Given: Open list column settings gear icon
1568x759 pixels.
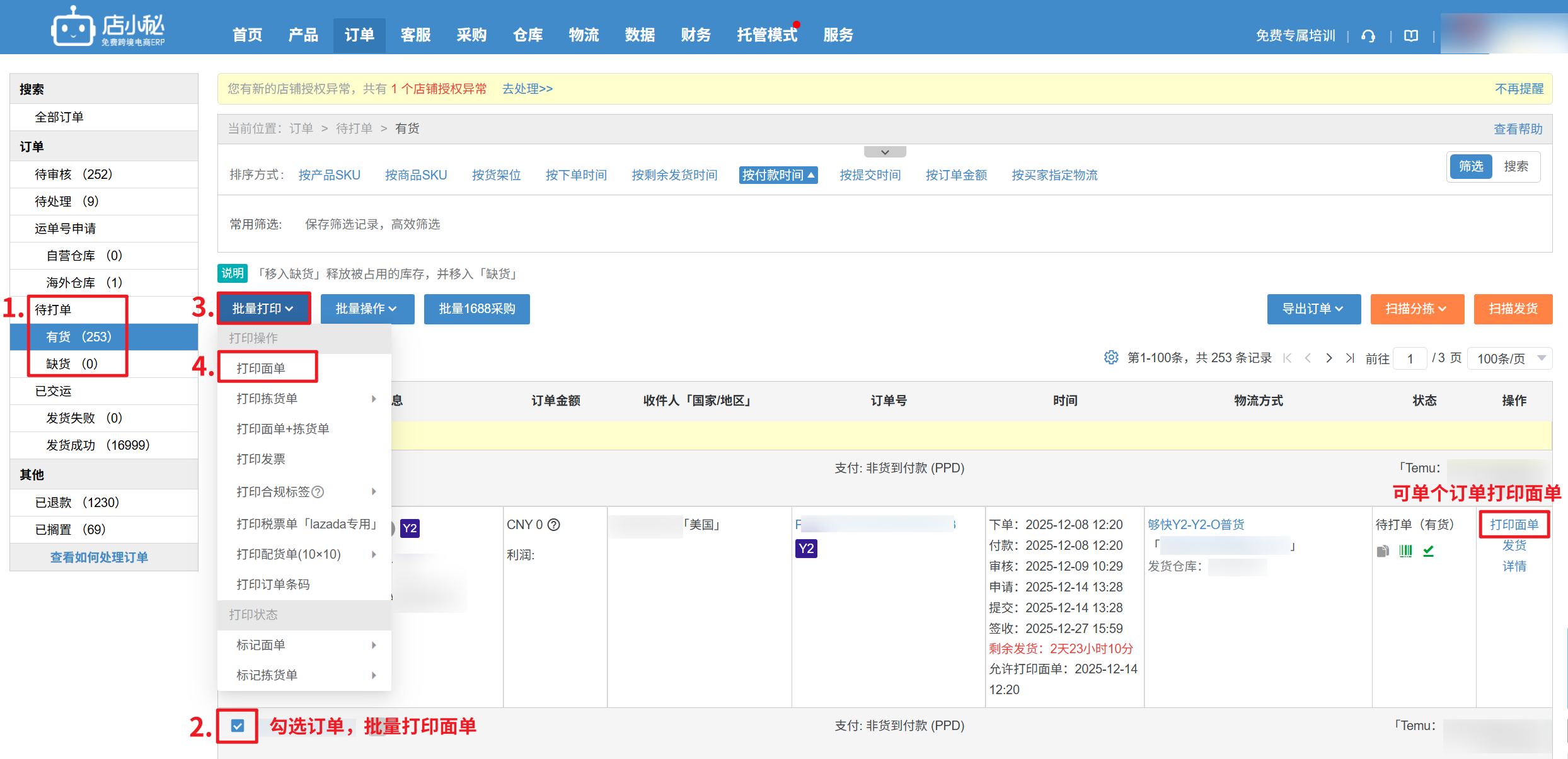Looking at the screenshot, I should point(1110,358).
